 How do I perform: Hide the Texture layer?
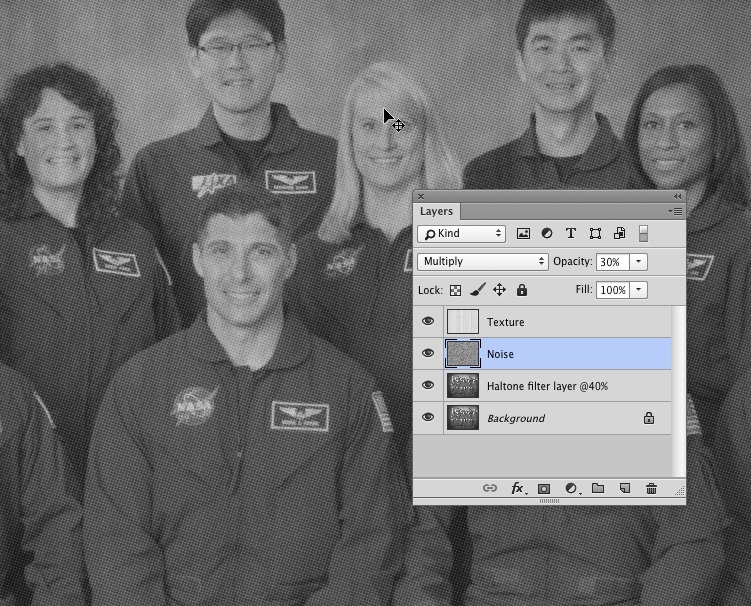[428, 321]
